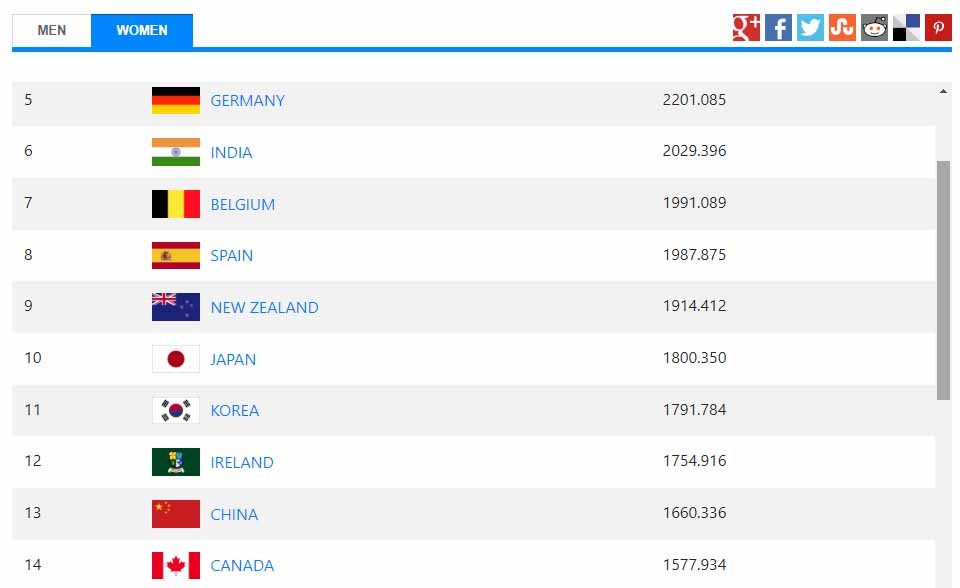
Task: Share using StumbleUpon icon
Action: click(842, 28)
